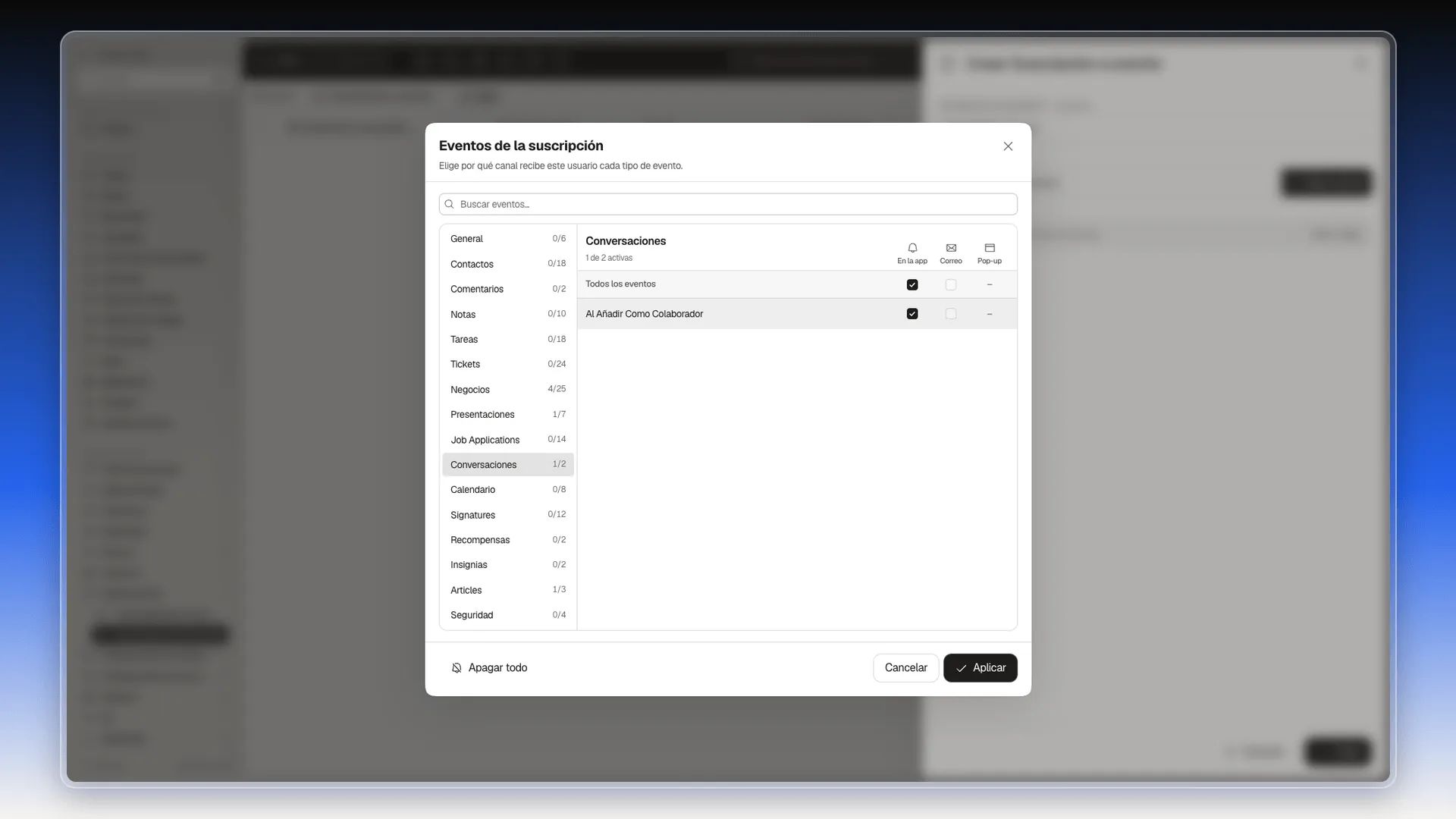
Task: Focus the Buscar eventos search field
Action: (728, 204)
